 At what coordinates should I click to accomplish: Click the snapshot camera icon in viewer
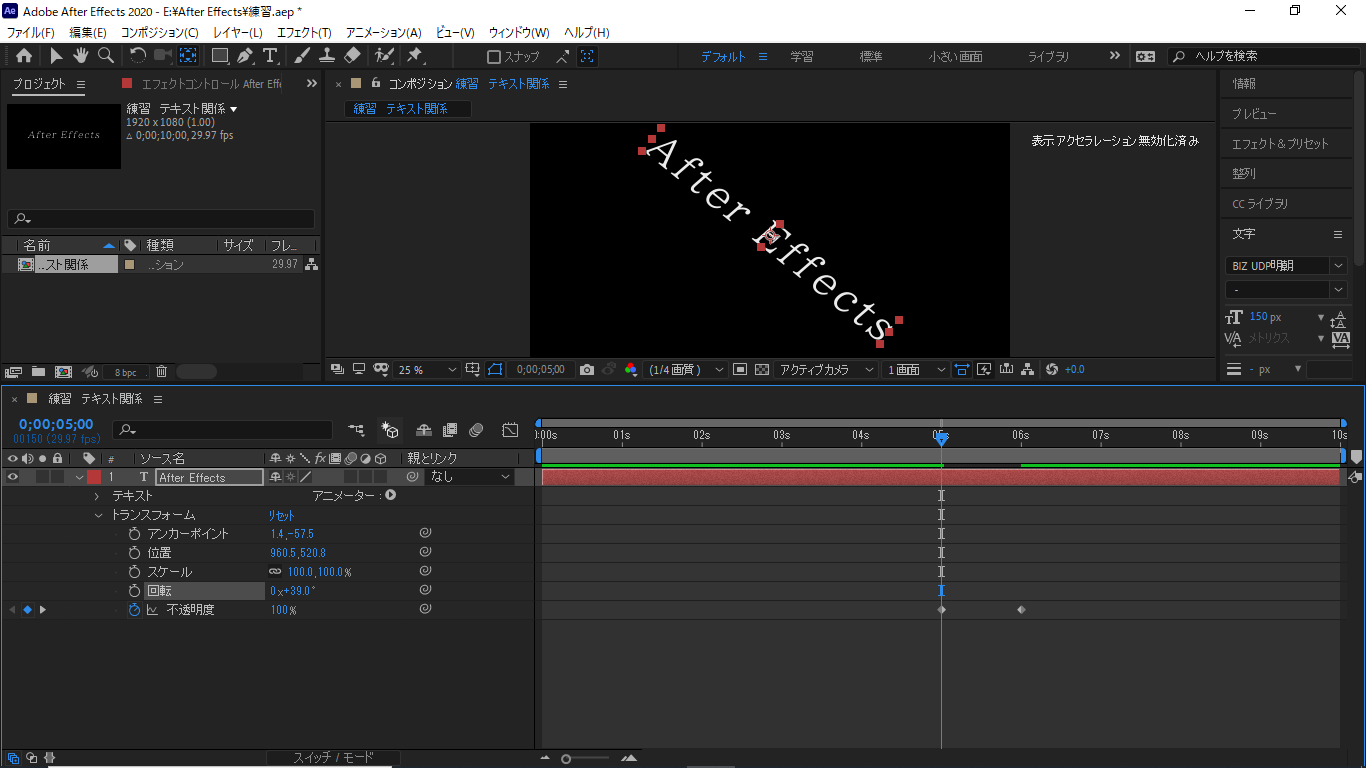(x=587, y=370)
